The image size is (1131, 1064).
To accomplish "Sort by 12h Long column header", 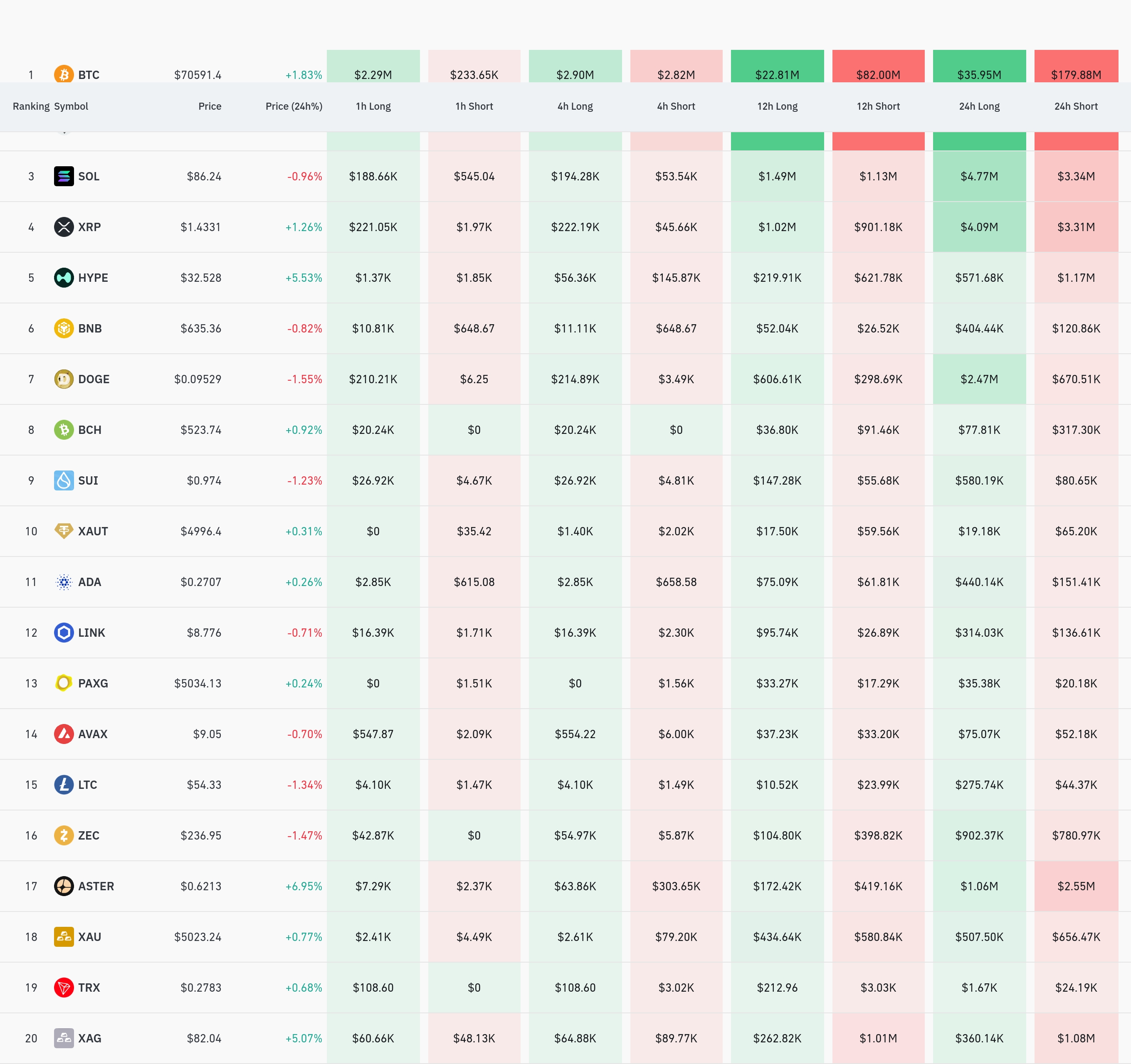I will click(x=777, y=106).
